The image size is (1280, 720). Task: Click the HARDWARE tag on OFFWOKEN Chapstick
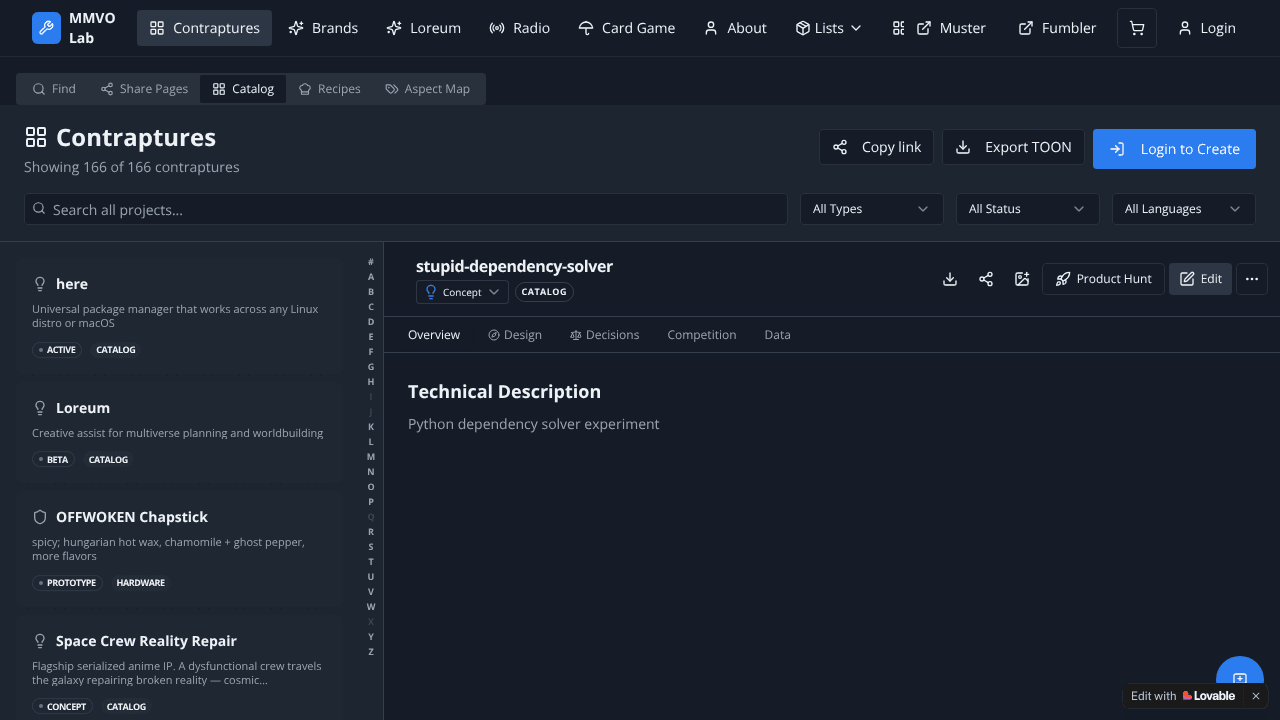141,583
